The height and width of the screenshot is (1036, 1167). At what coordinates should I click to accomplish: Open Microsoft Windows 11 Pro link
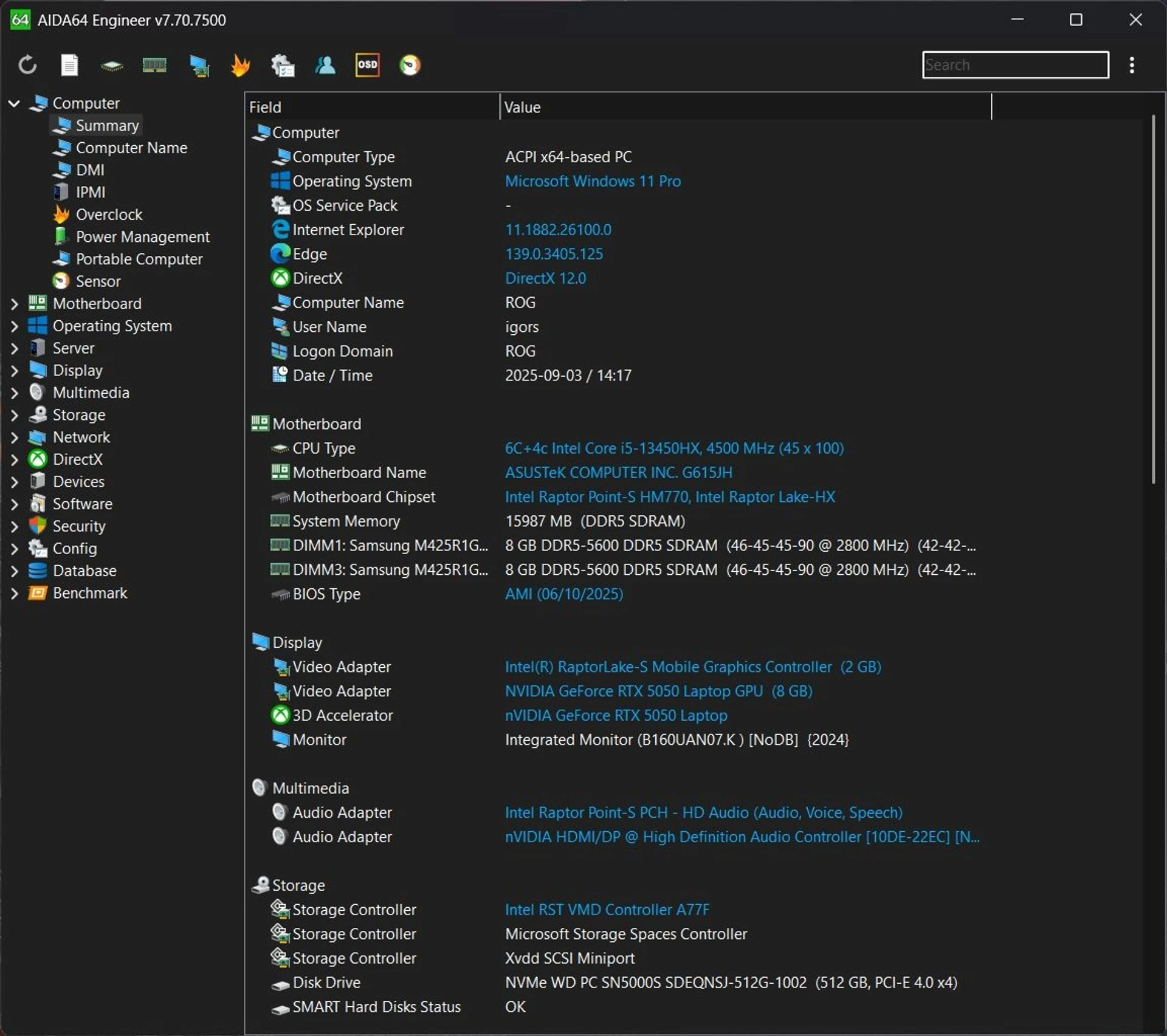click(x=593, y=181)
